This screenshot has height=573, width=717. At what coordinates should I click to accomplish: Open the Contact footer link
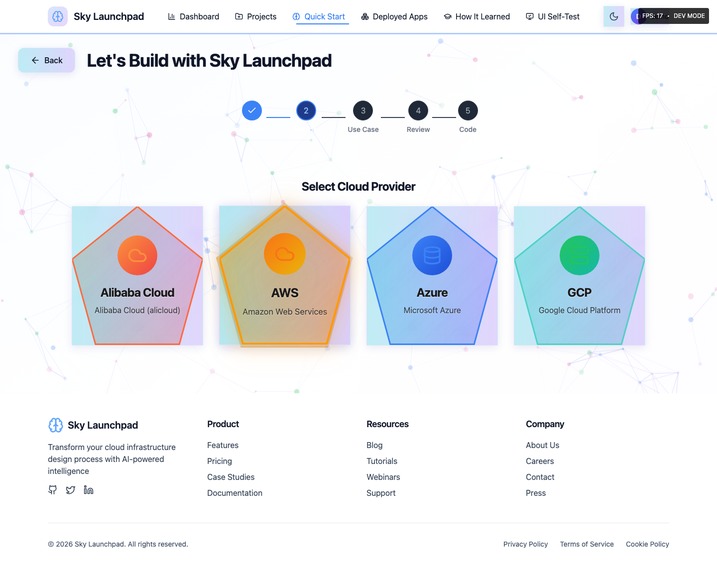click(540, 477)
